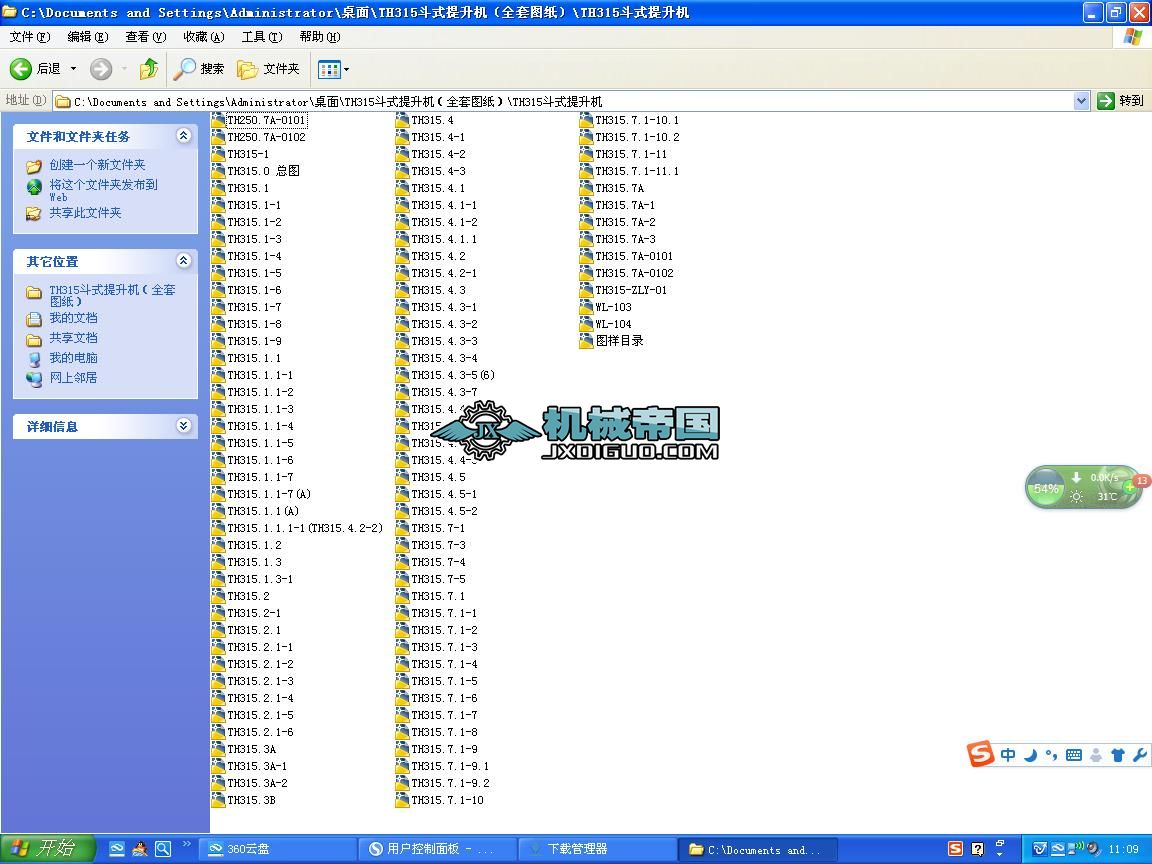Viewport: 1152px width, 864px height.
Task: Click the Sogou wrench settings icon
Action: (x=1140, y=755)
